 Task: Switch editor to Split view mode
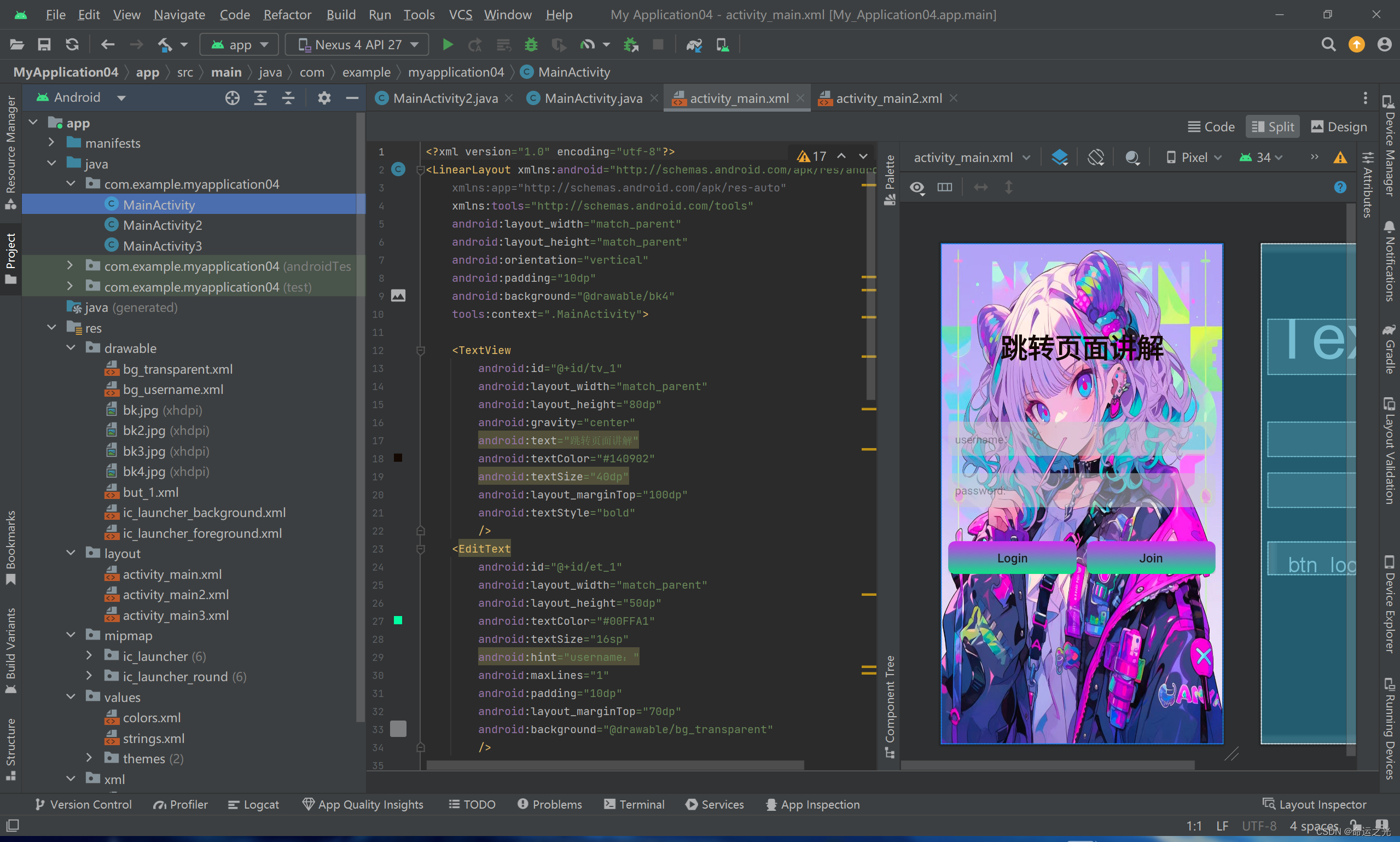pos(1273,126)
